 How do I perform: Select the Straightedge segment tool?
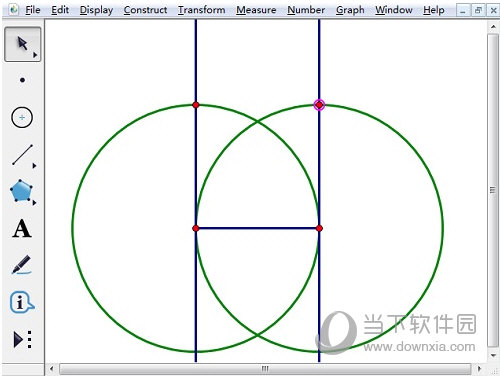tap(22, 155)
